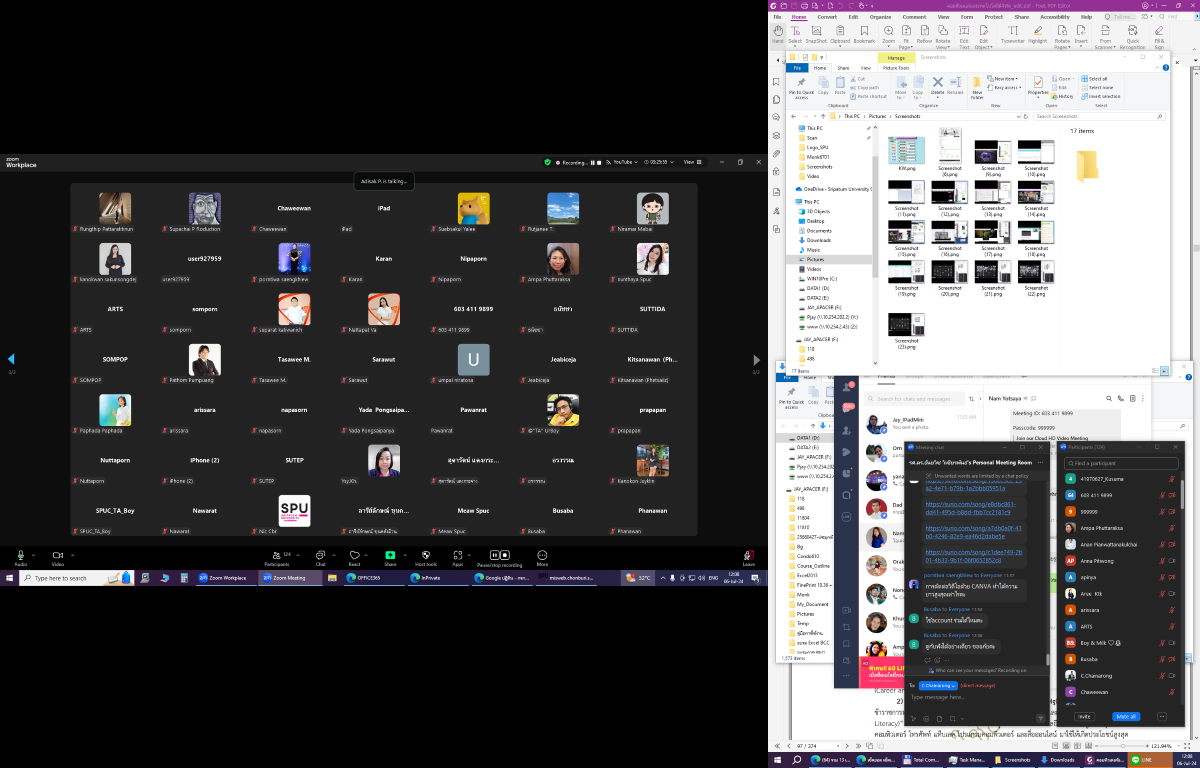Click Reflow in the Foxit ribbon

924,35
